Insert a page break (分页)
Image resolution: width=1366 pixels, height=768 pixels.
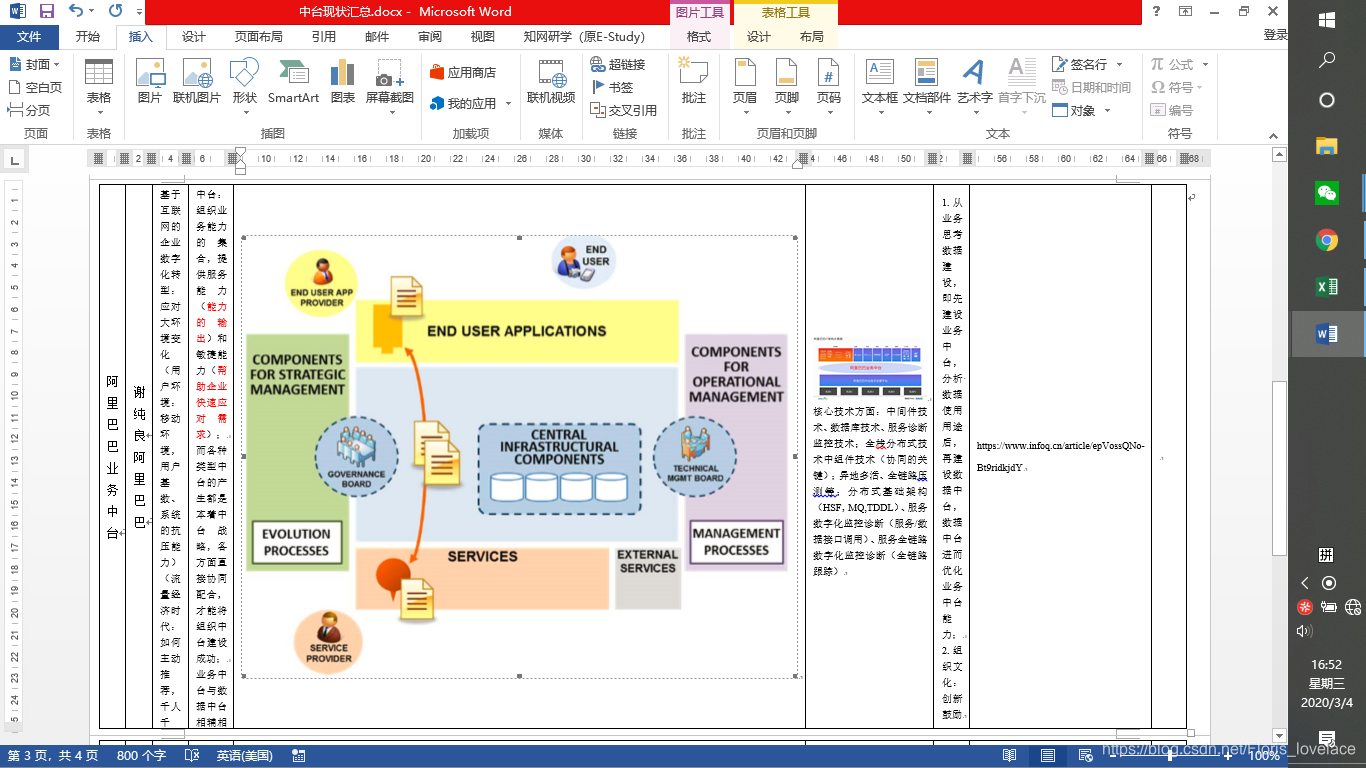[x=29, y=110]
